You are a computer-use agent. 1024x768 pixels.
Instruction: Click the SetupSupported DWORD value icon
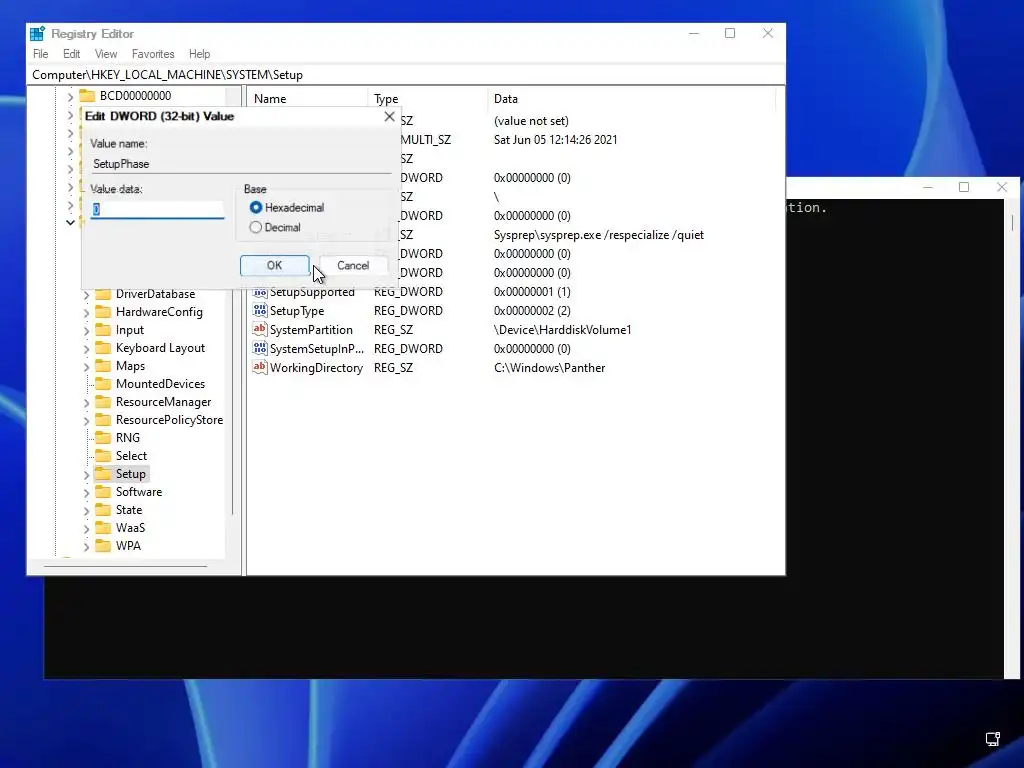(x=260, y=292)
